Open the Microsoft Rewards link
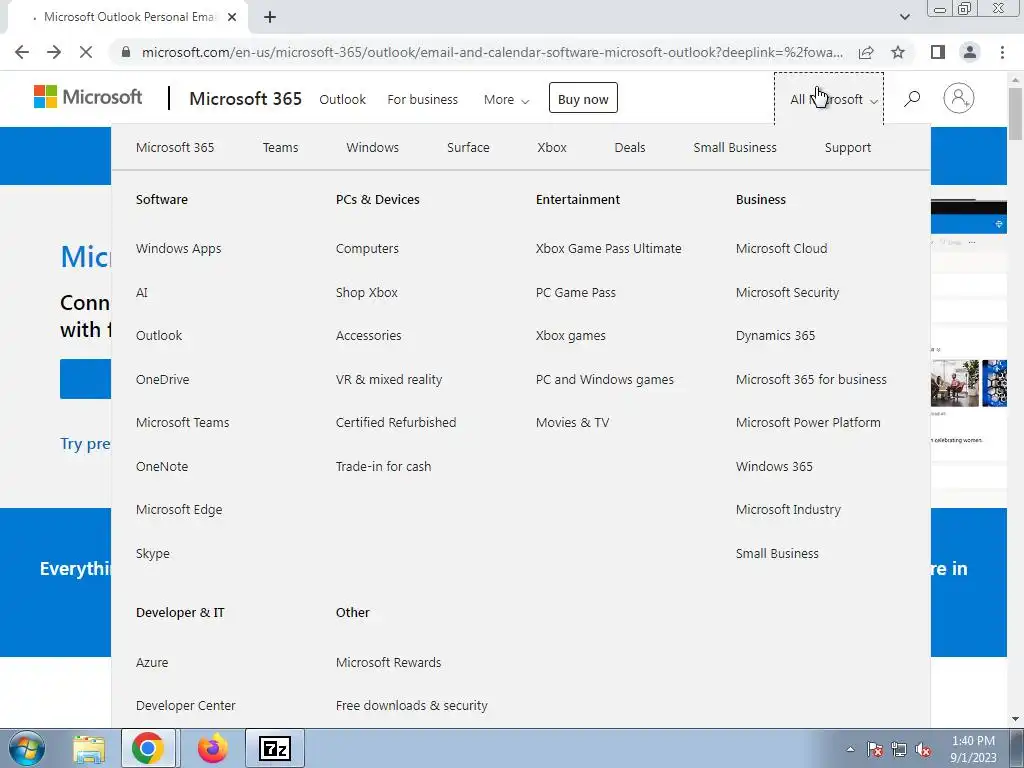 (389, 662)
